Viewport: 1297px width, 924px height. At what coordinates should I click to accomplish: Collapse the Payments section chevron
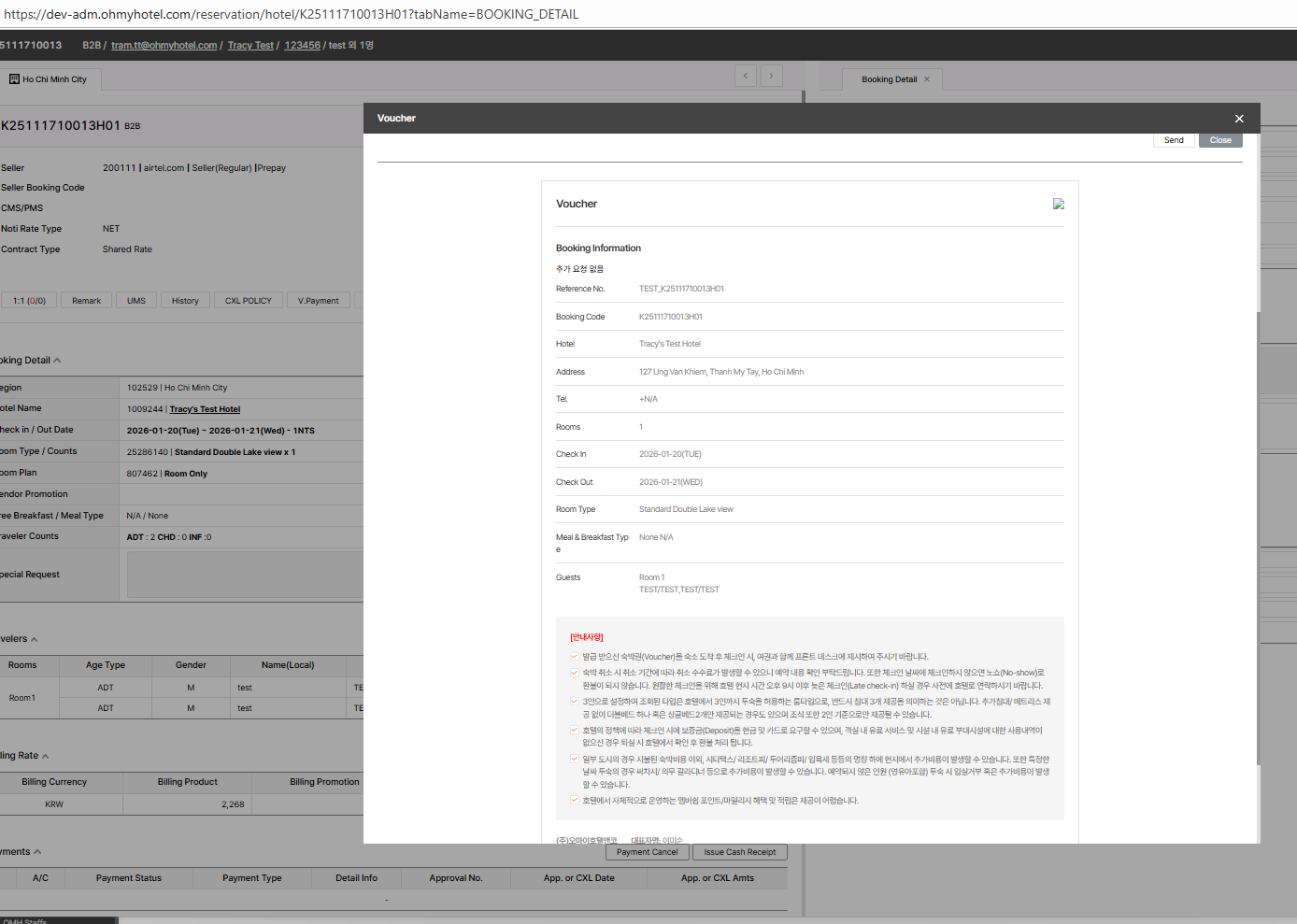tap(37, 852)
